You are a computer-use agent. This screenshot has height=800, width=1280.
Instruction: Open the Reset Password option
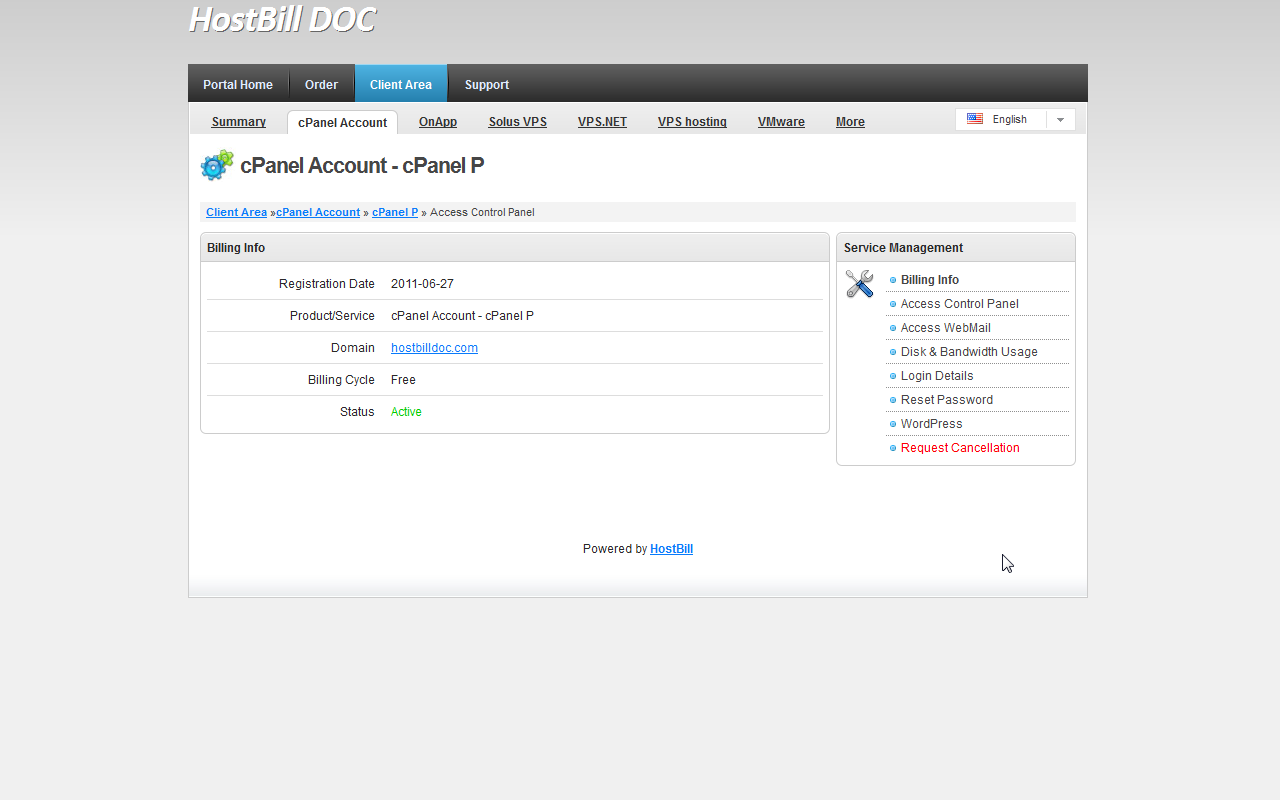[947, 400]
